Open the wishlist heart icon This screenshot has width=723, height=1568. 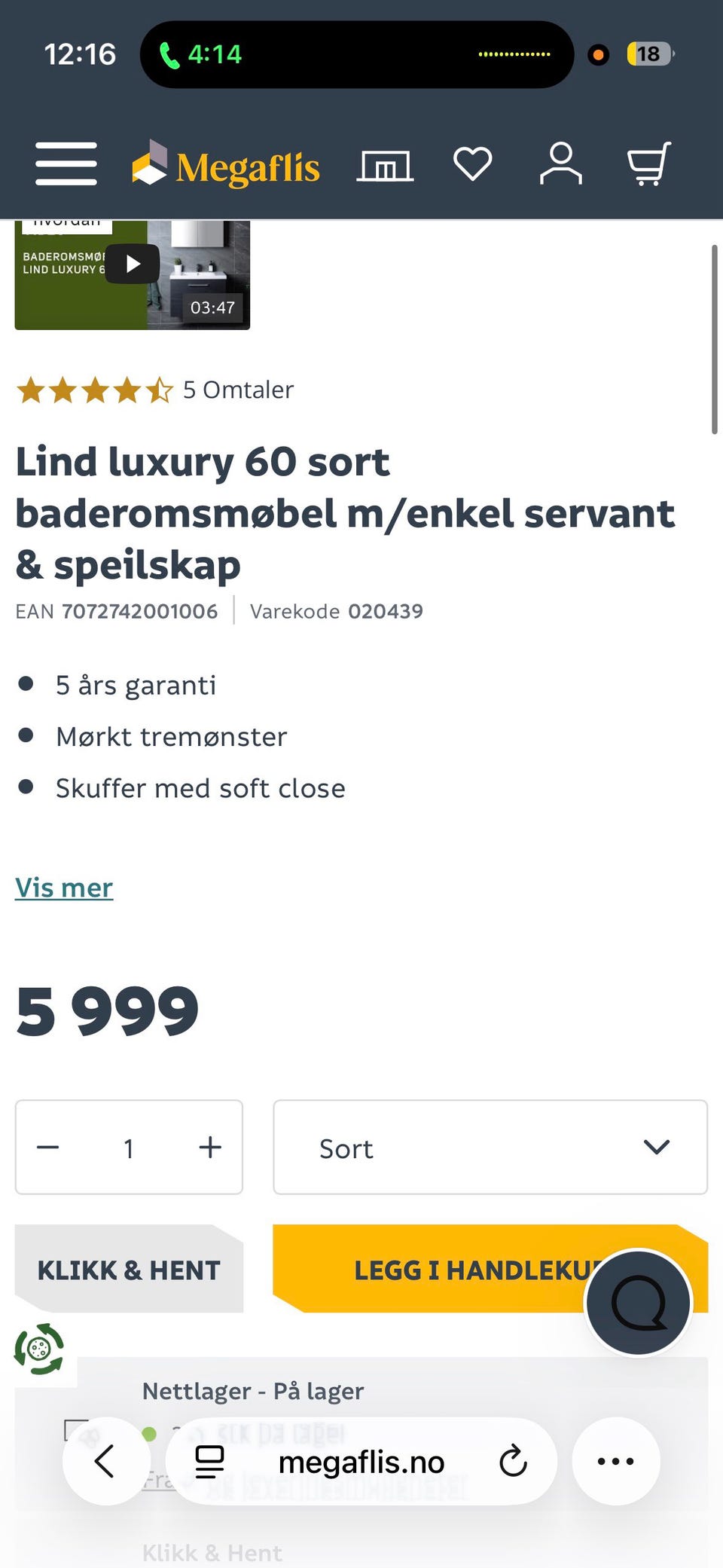tap(474, 164)
